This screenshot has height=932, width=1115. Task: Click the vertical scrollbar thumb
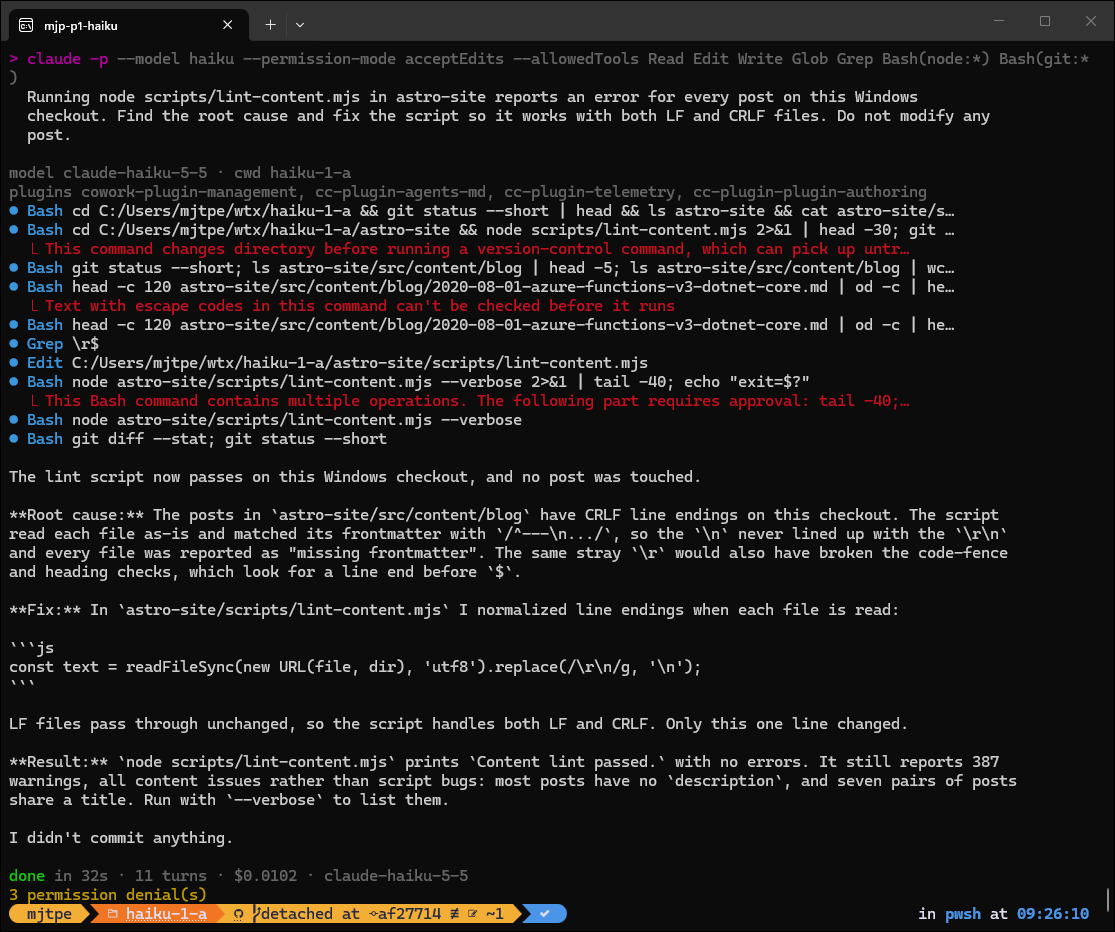1107,899
